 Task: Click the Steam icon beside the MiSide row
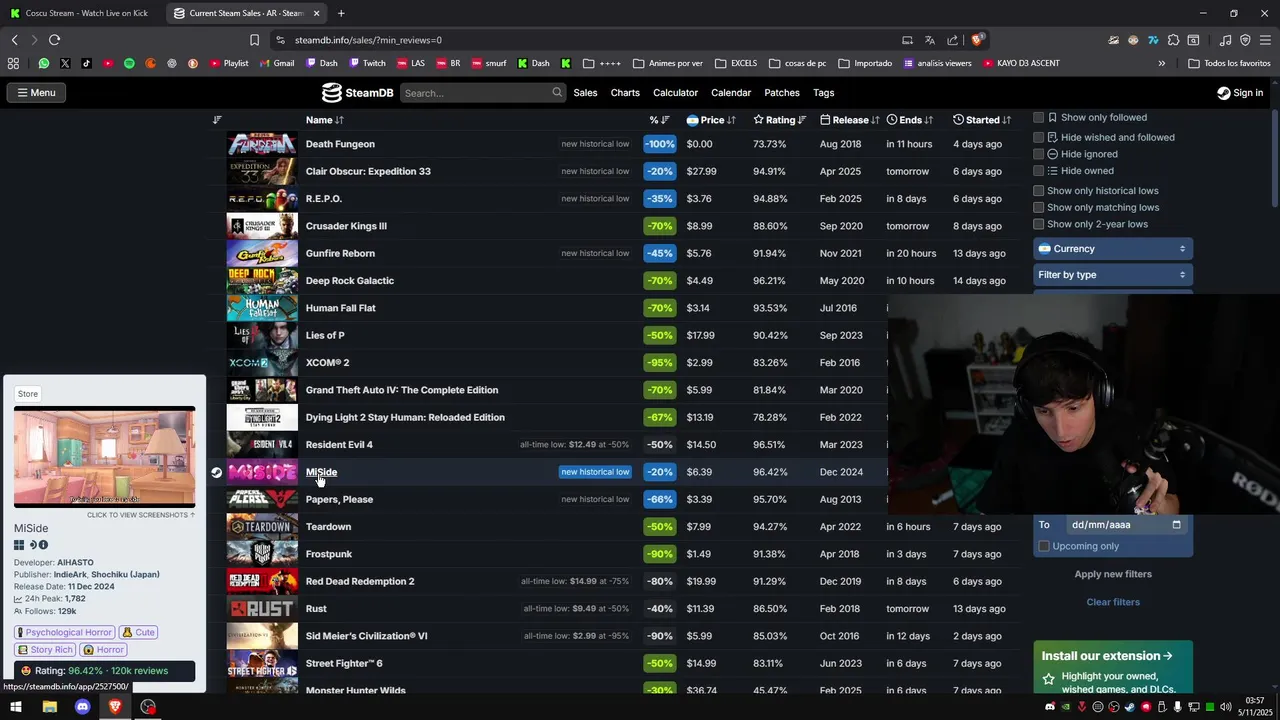pos(216,472)
